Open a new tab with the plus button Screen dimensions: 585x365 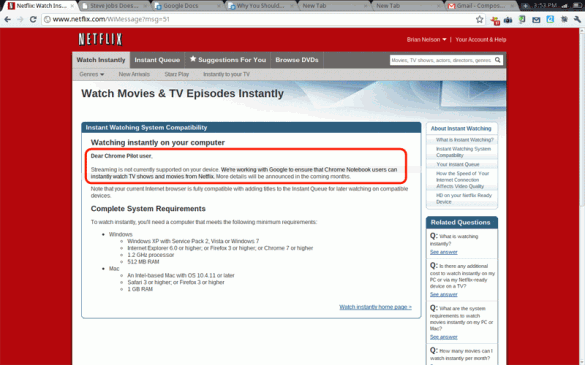click(x=526, y=6)
